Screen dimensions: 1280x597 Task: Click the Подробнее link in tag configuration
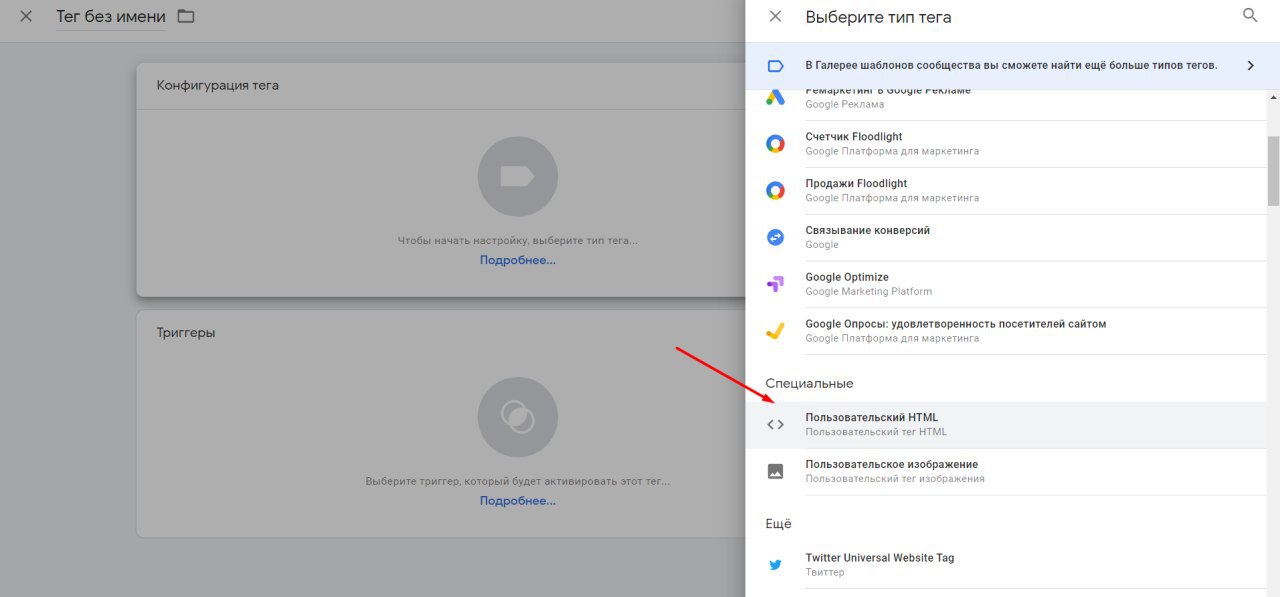point(517,260)
